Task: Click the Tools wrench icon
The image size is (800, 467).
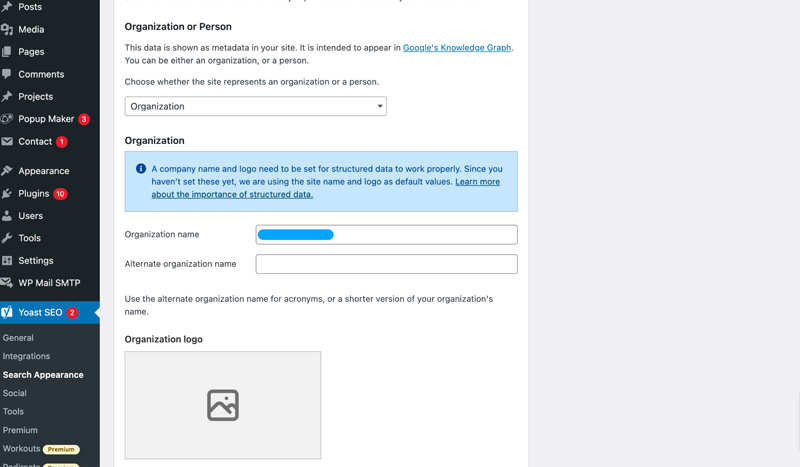Action: click(x=7, y=238)
